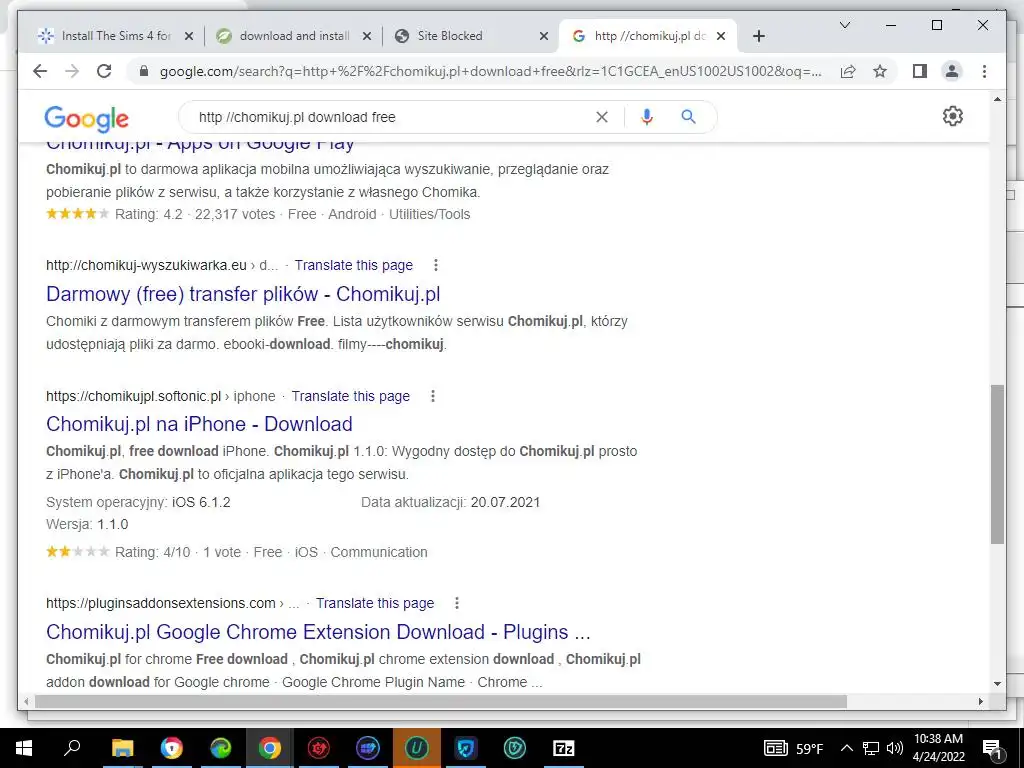Open Chomikuj.pl Apps on Google Play result
The image size is (1024, 768).
(200, 144)
